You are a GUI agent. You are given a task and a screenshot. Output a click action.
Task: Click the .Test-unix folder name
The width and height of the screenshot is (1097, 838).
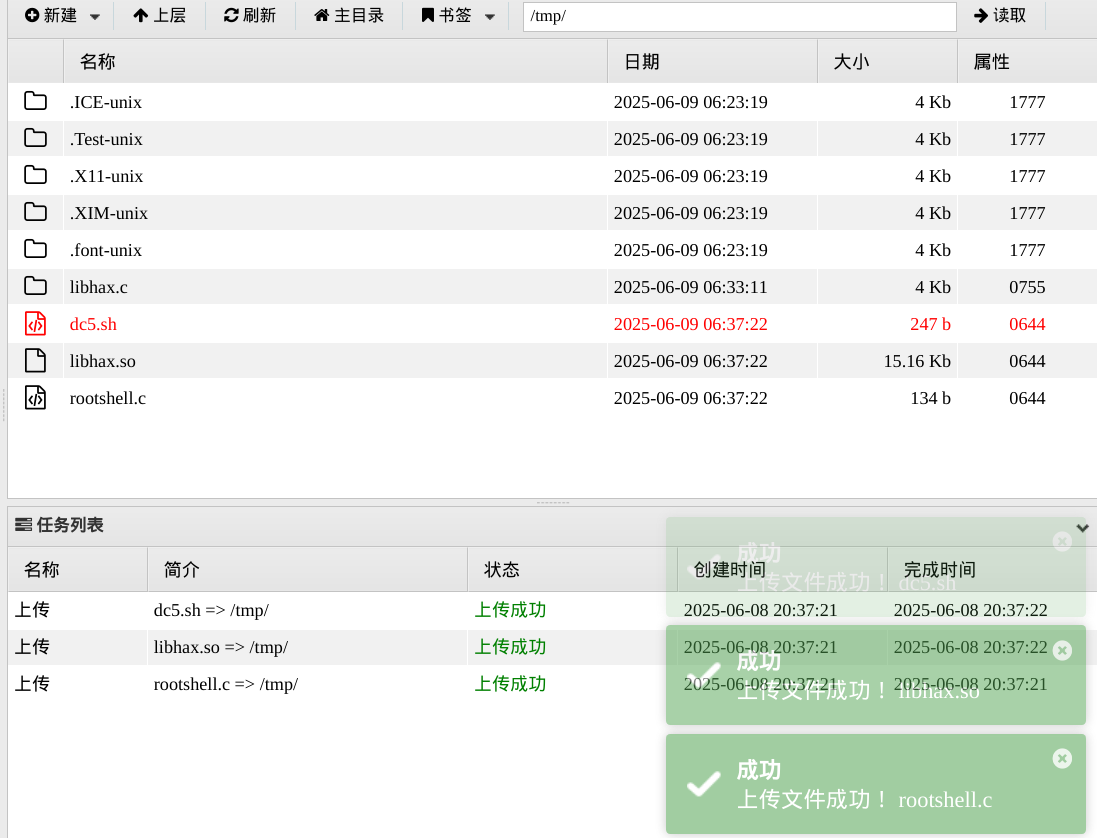click(x=106, y=139)
